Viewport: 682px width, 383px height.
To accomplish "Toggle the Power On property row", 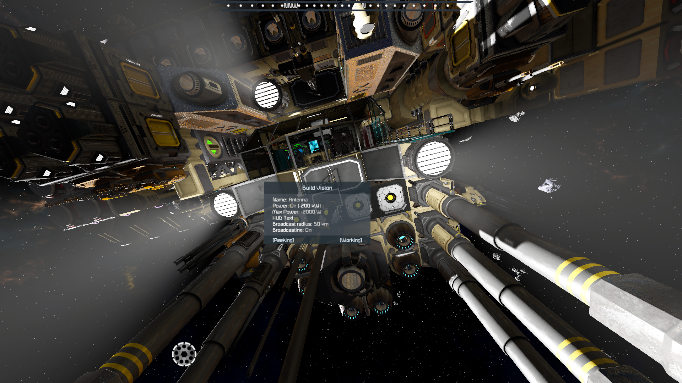I will pos(297,206).
